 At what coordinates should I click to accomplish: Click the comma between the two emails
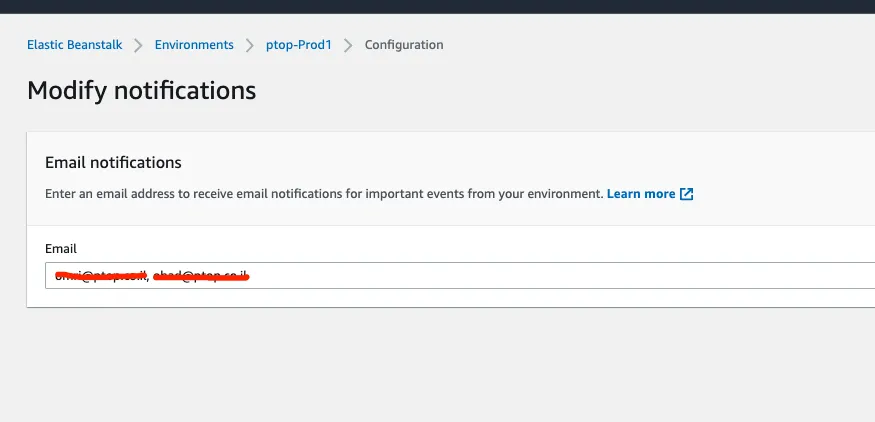148,277
